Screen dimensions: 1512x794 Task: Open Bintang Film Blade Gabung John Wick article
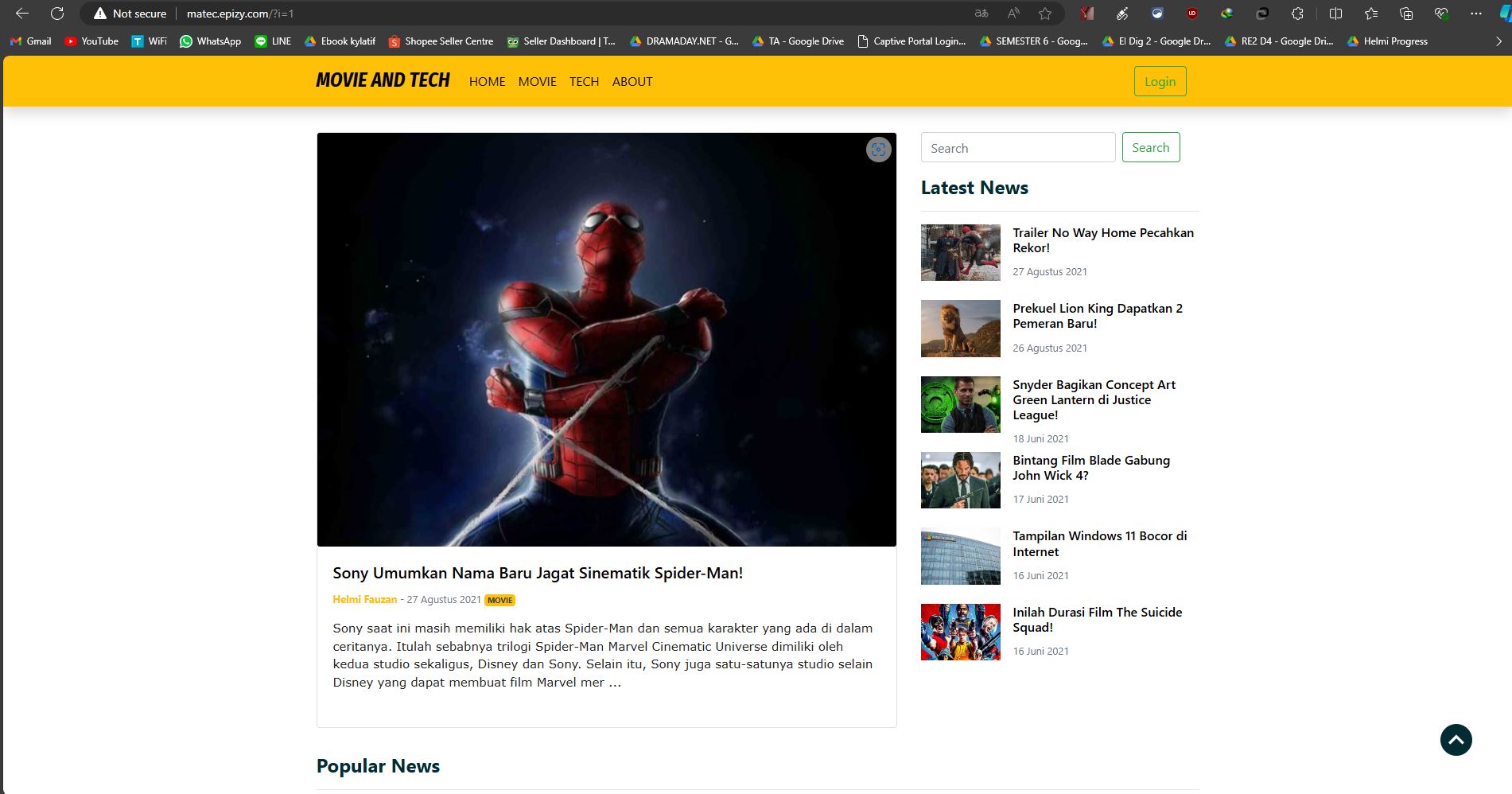[x=1091, y=468]
